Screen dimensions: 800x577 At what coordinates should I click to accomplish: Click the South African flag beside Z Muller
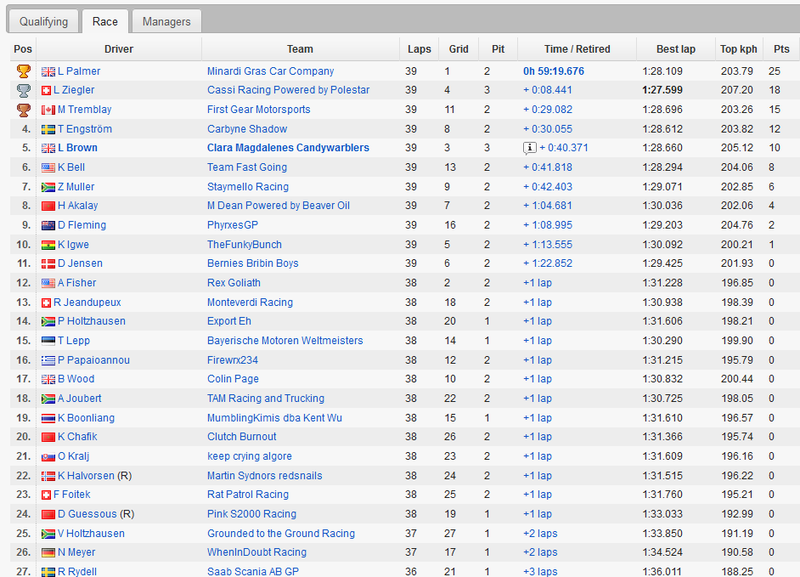[48, 187]
